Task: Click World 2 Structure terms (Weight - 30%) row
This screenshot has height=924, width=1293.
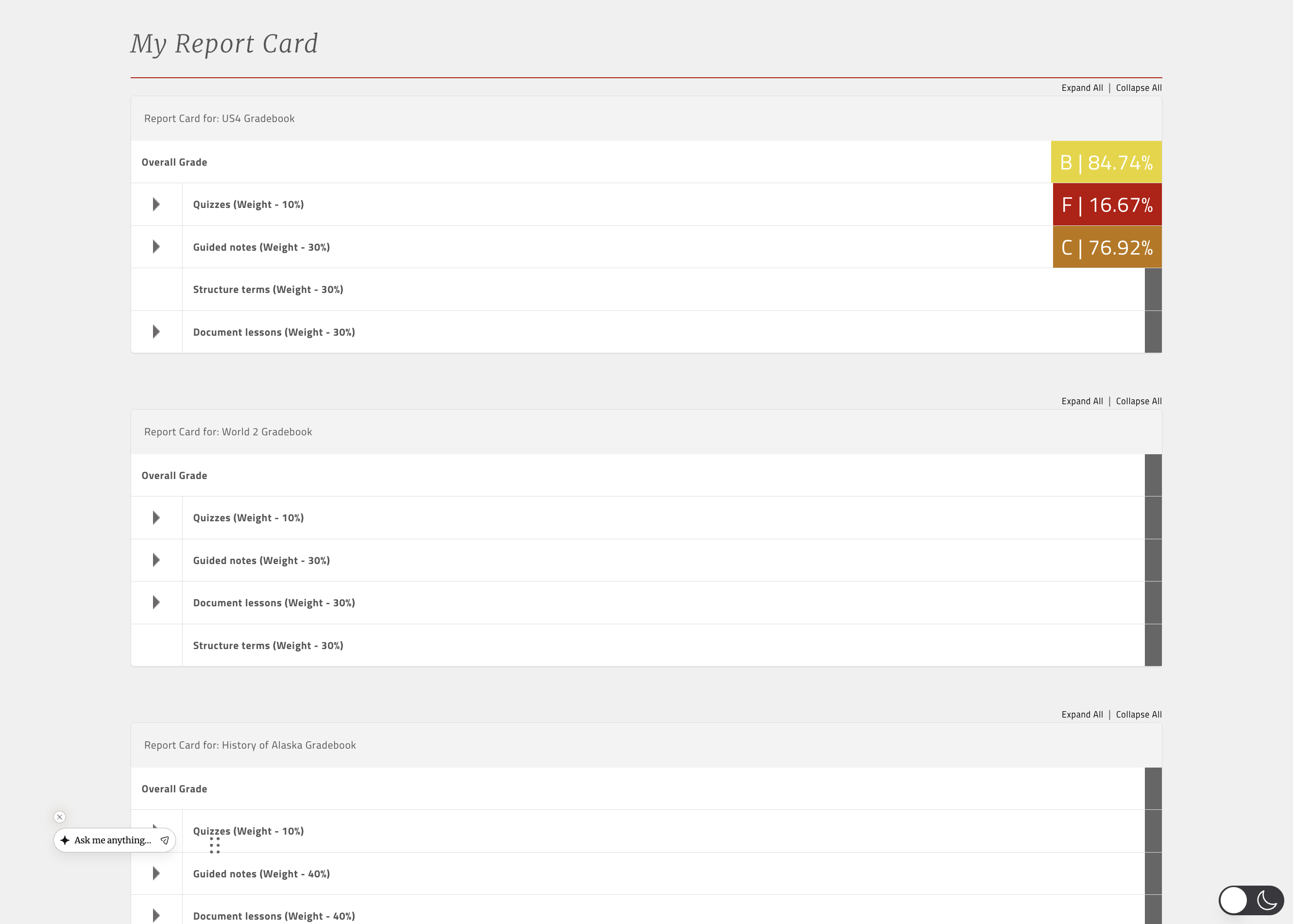Action: click(x=646, y=645)
